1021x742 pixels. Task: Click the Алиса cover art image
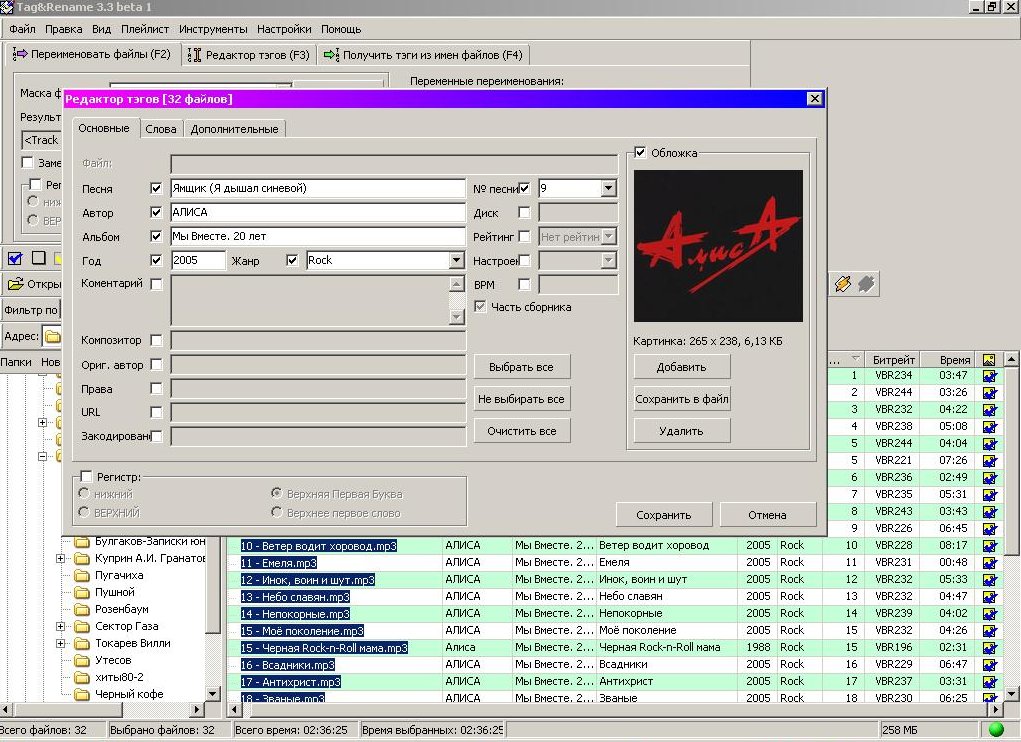click(x=718, y=246)
